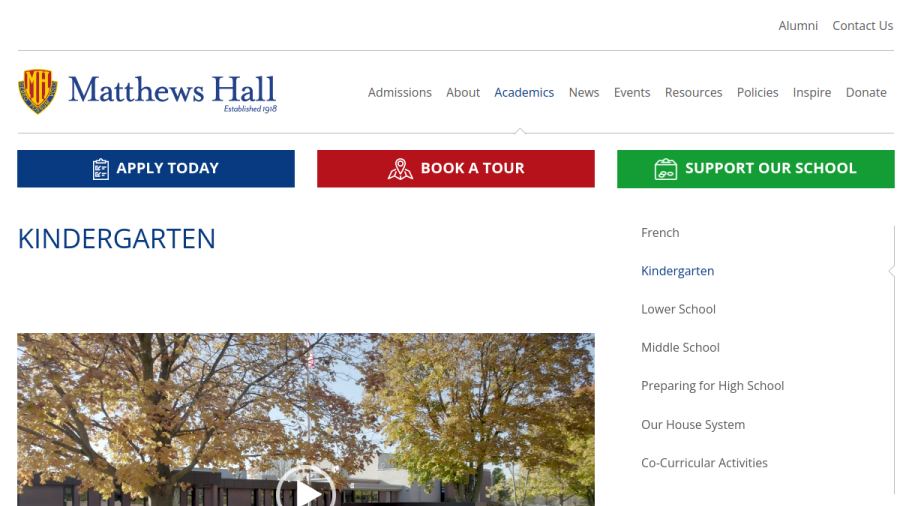Open Preparing for High School page
900x506 pixels.
[x=712, y=386]
